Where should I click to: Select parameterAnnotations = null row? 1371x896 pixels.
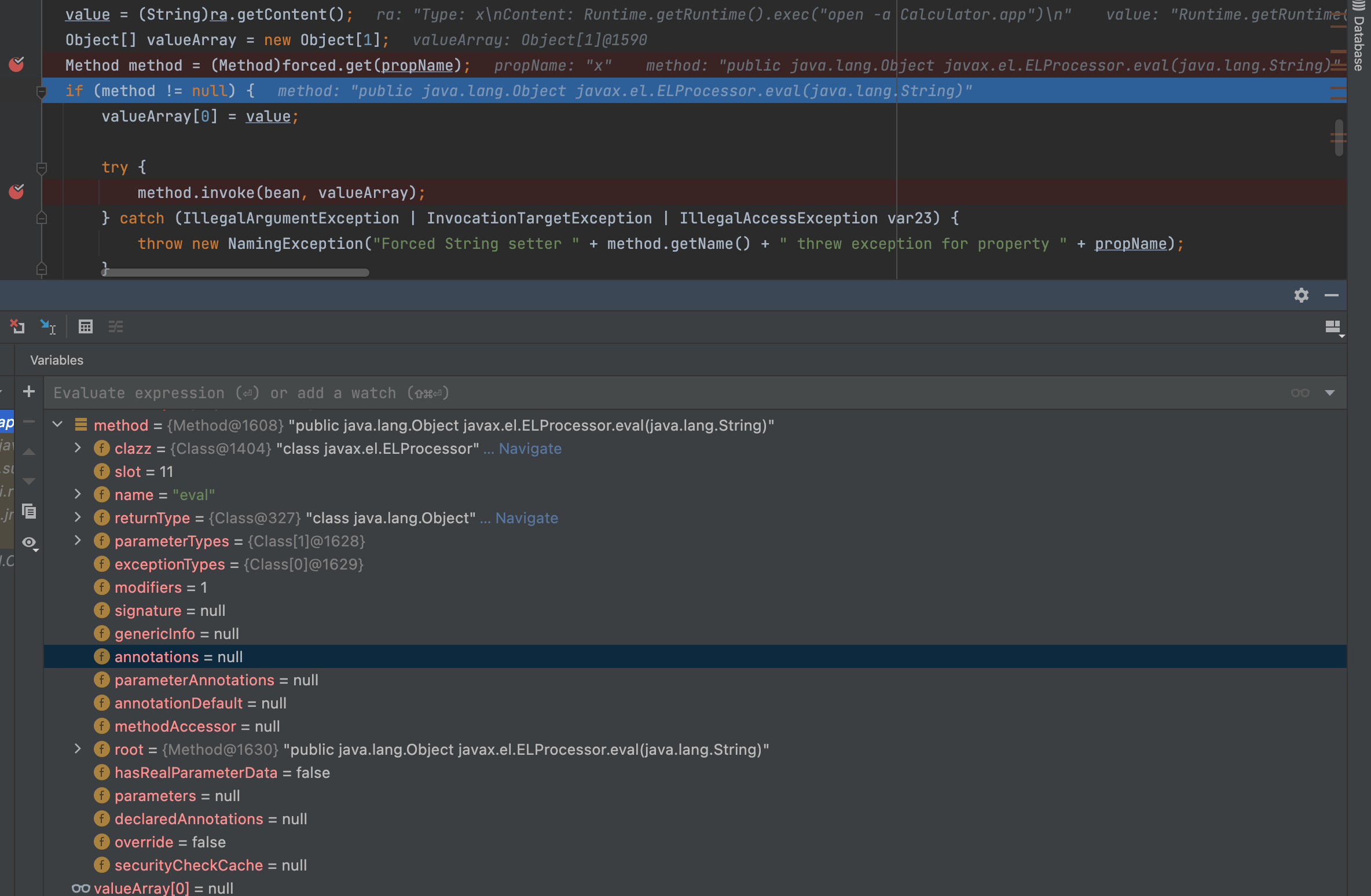click(695, 680)
